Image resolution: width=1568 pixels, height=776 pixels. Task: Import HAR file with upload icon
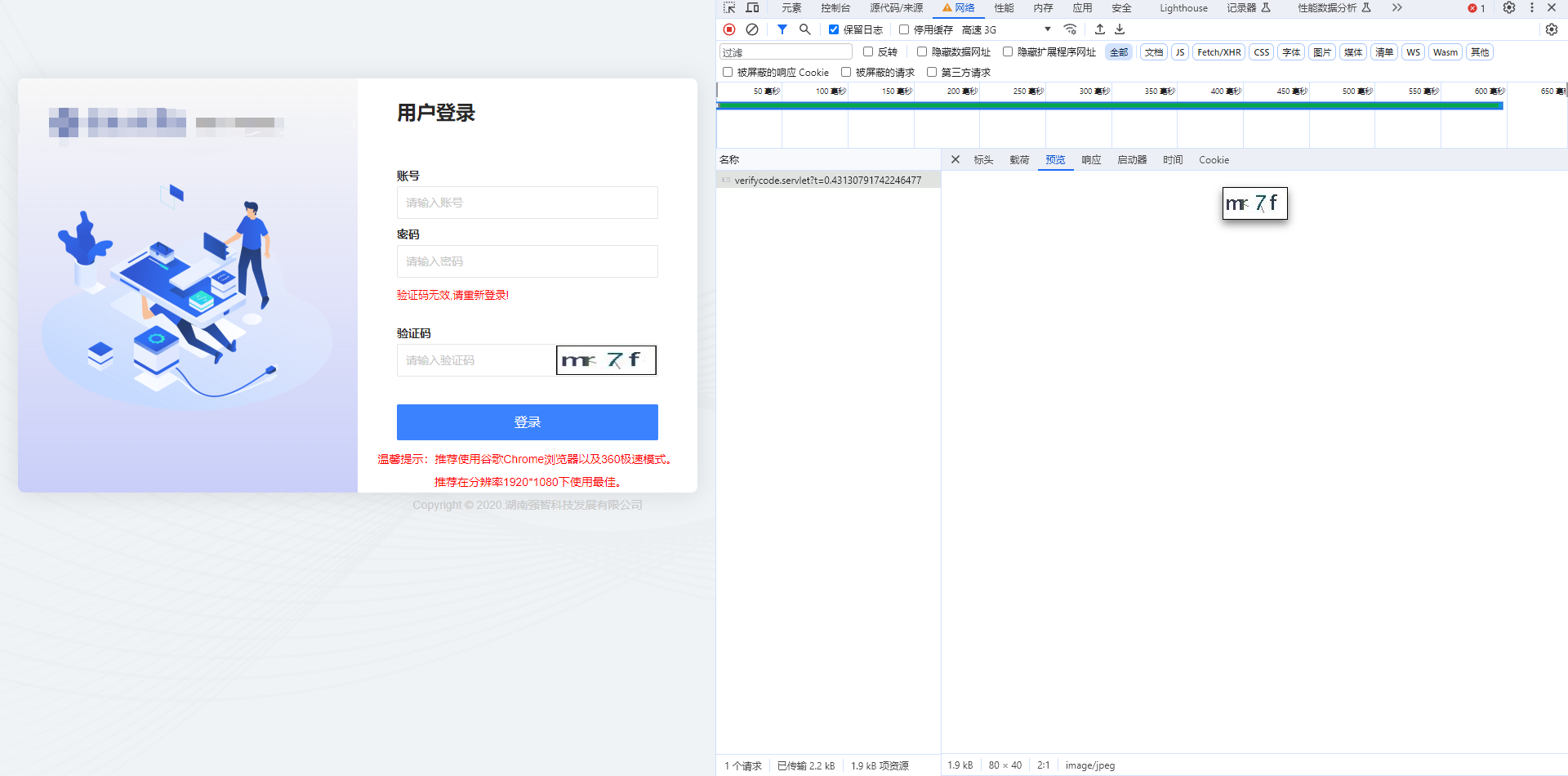coord(1100,29)
